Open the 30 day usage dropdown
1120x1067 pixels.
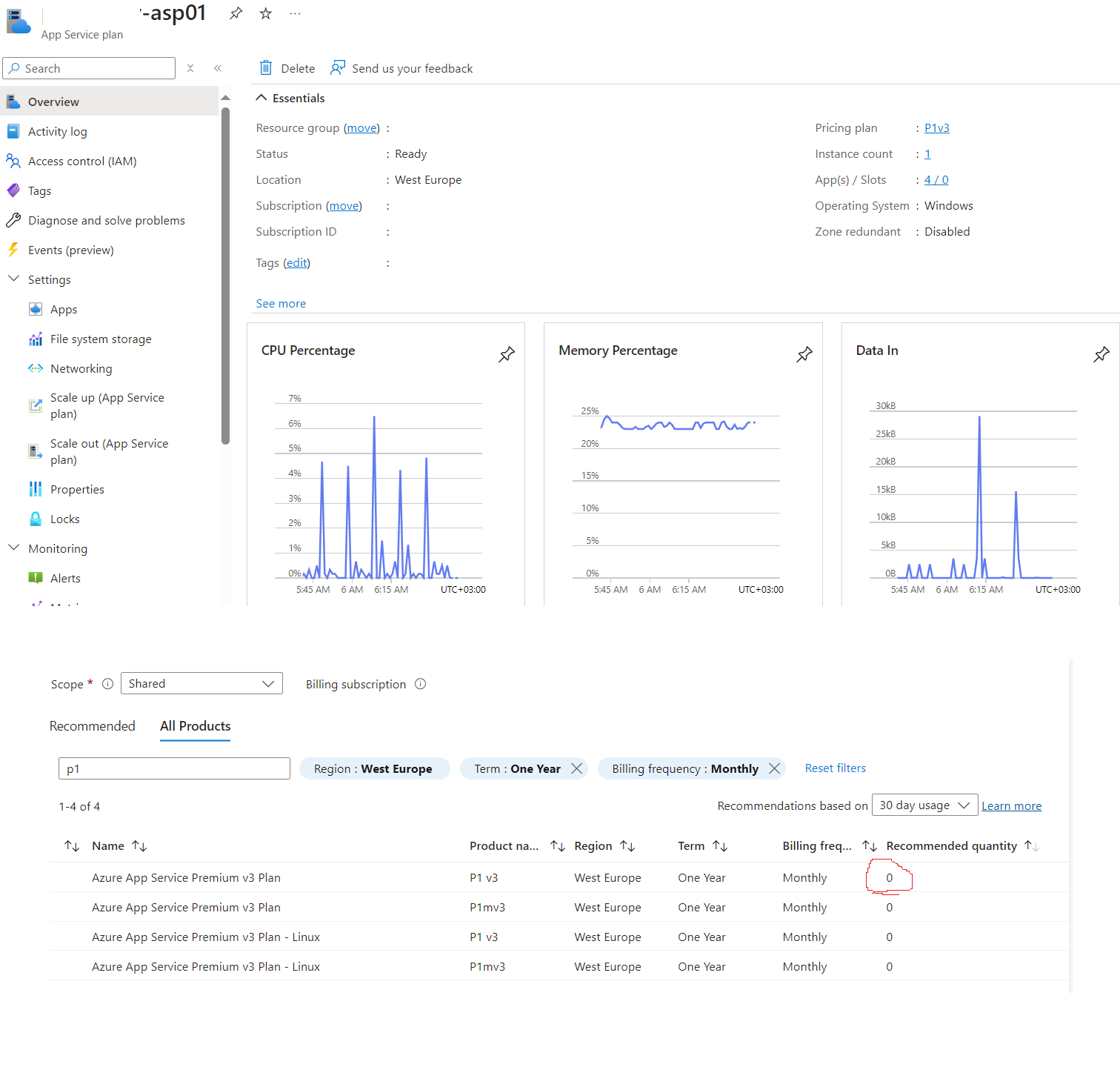pyautogui.click(x=924, y=805)
